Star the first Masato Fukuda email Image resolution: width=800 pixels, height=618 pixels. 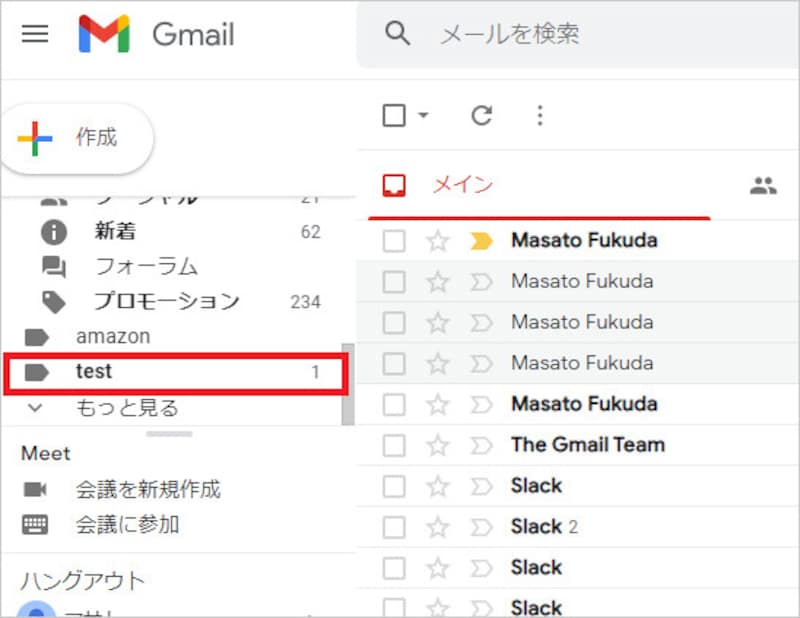pos(437,240)
